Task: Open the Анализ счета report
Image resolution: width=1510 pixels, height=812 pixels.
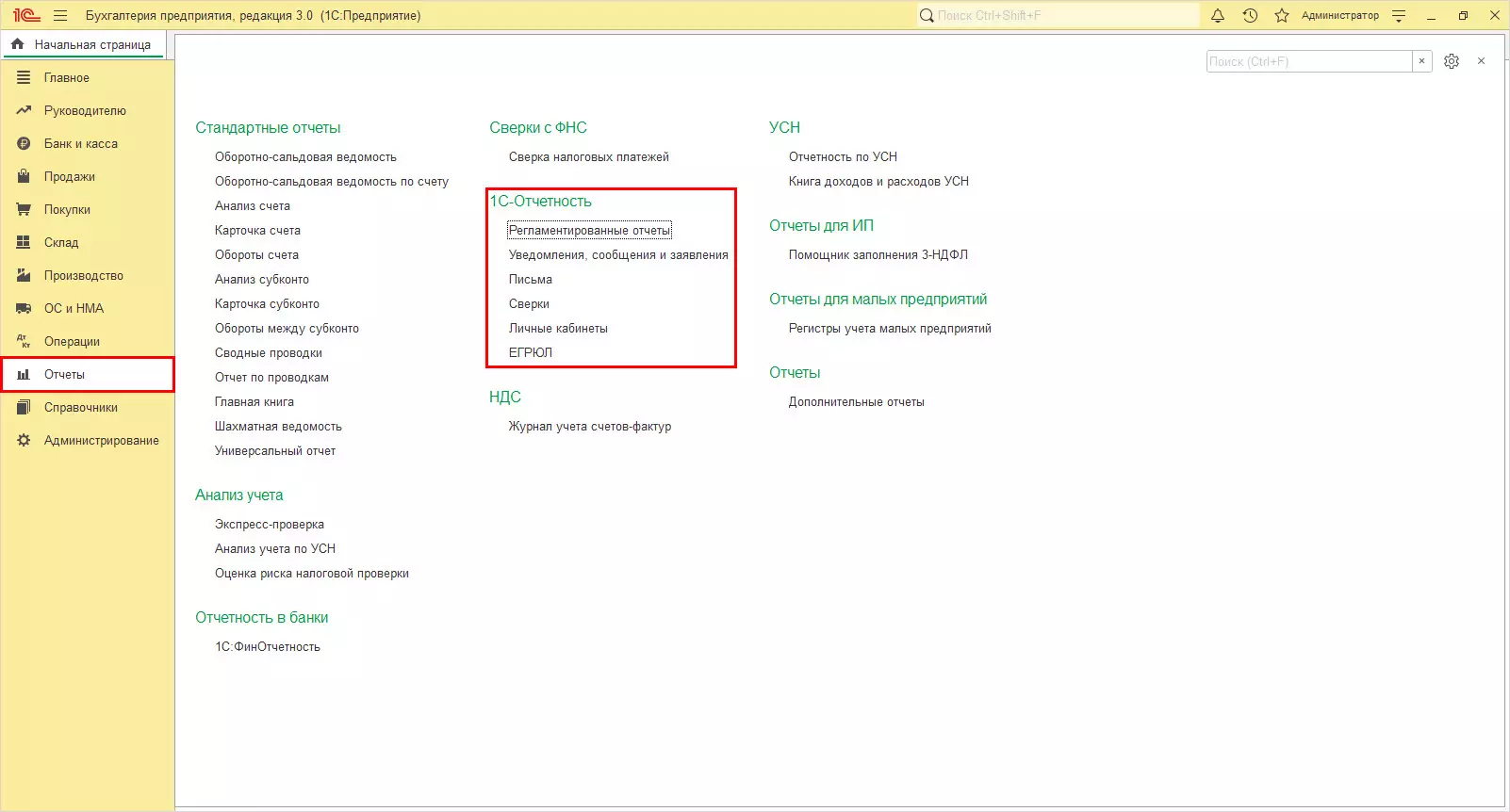Action: point(253,206)
